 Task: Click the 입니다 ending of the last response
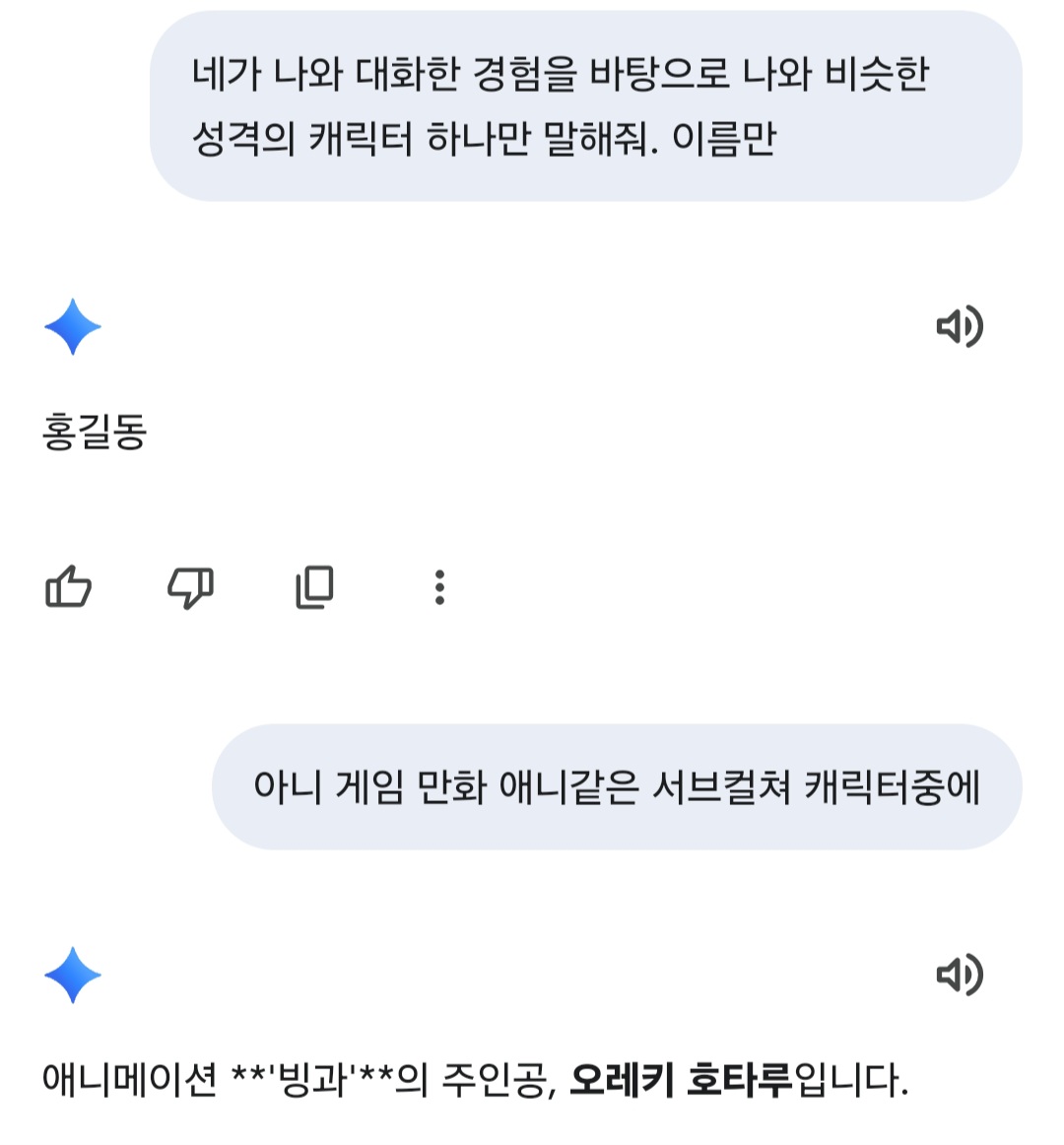pyautogui.click(x=847, y=1080)
